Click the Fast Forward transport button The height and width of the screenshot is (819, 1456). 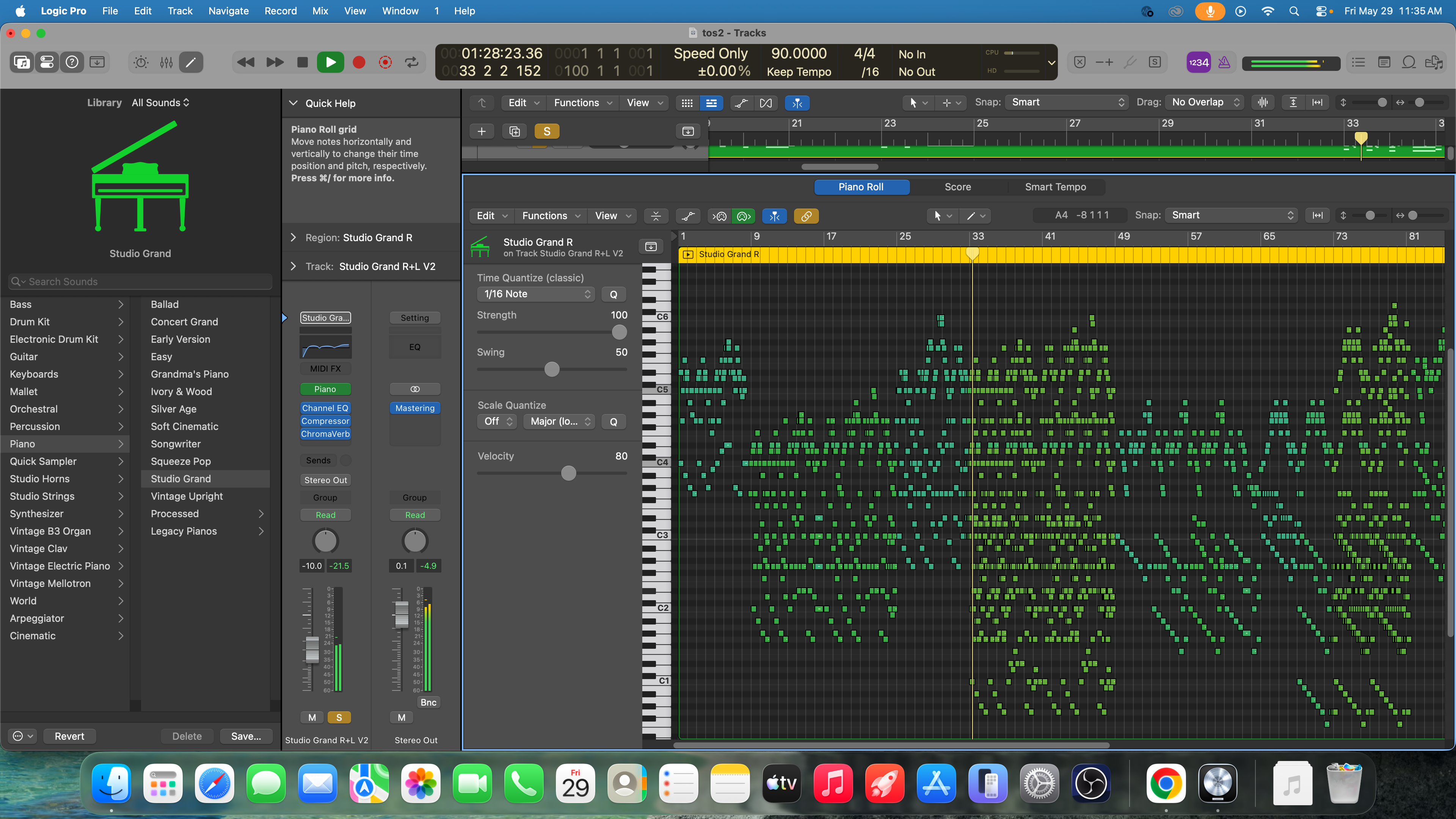(275, 62)
